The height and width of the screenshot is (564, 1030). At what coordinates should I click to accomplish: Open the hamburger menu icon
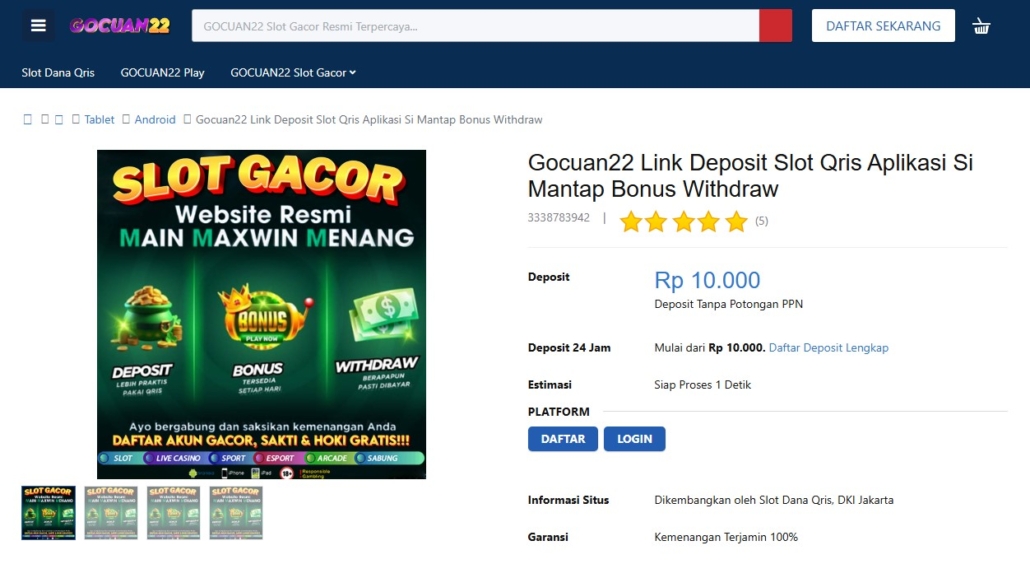click(38, 26)
